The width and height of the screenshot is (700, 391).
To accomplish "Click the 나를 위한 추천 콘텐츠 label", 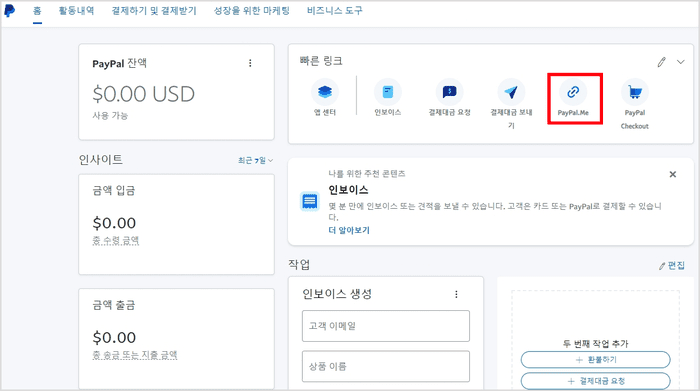I will [x=367, y=174].
